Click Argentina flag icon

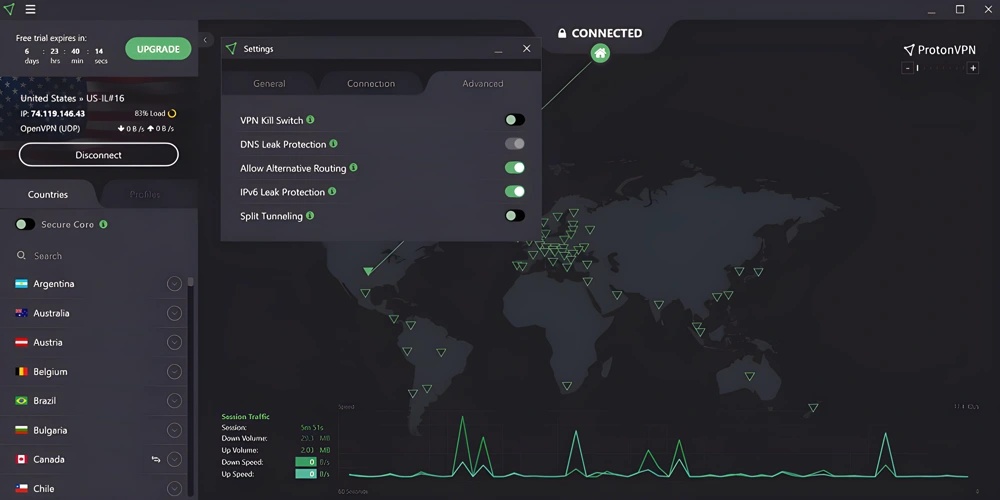tap(21, 284)
